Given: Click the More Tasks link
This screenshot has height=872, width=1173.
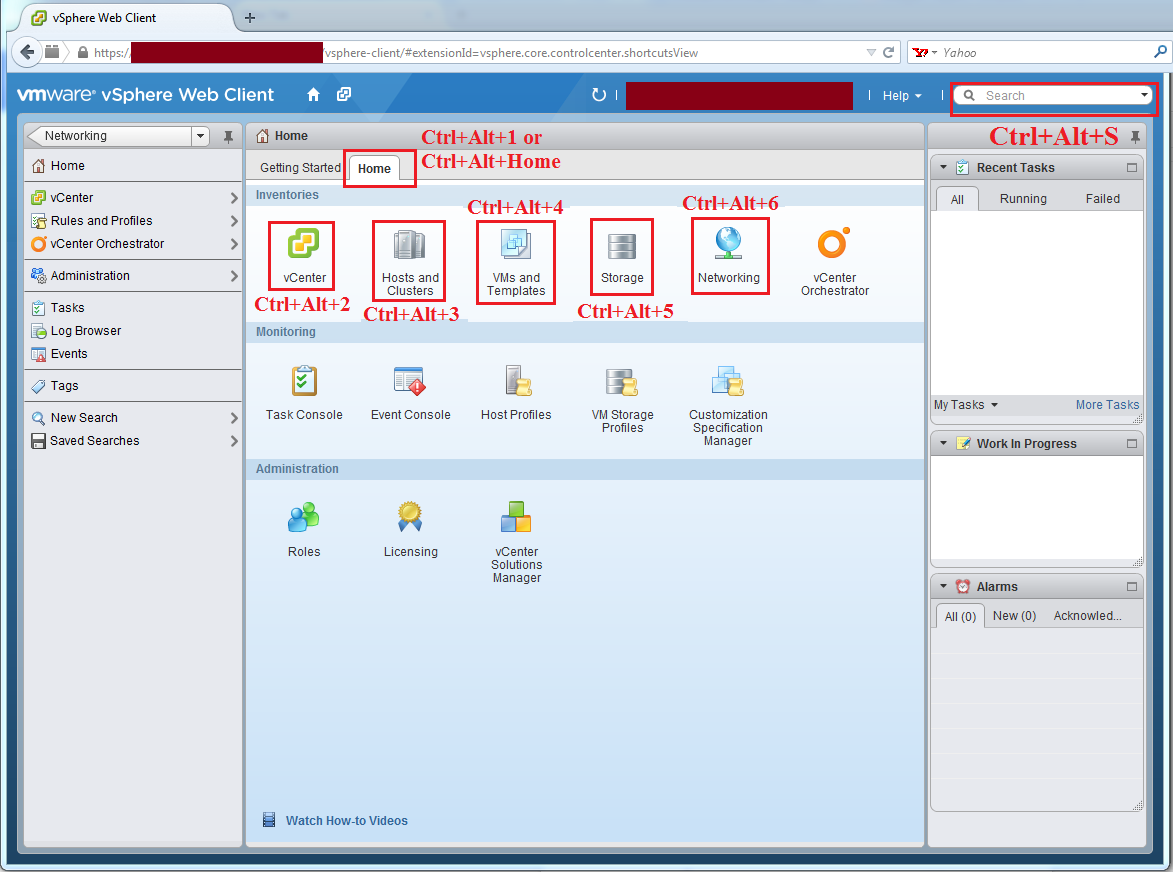Looking at the screenshot, I should [x=1107, y=405].
